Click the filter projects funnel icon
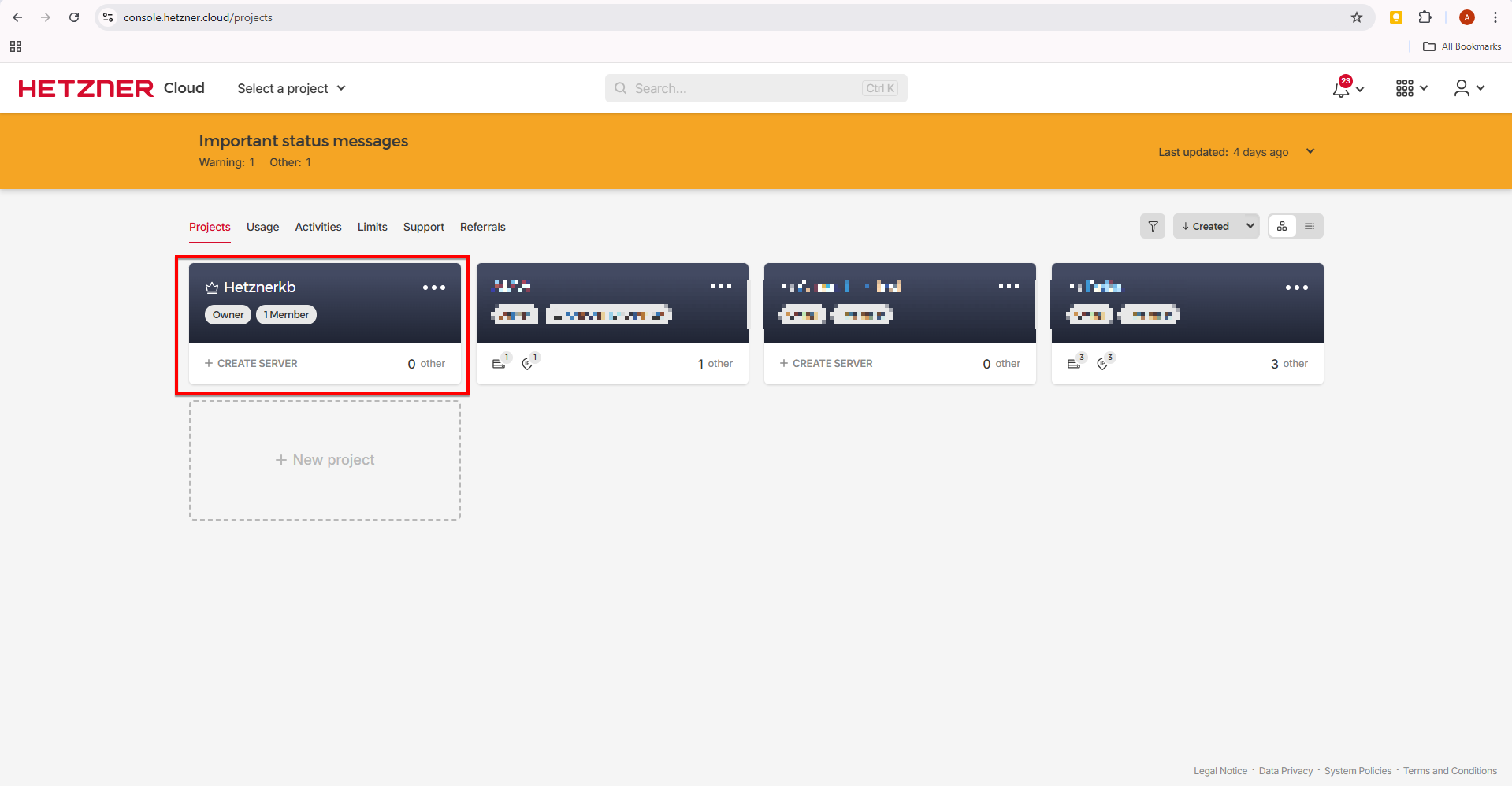 (x=1153, y=226)
